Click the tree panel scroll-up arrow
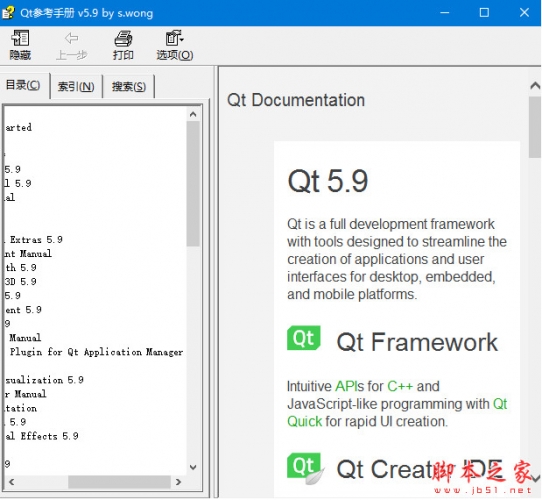The image size is (542, 500). (x=193, y=114)
